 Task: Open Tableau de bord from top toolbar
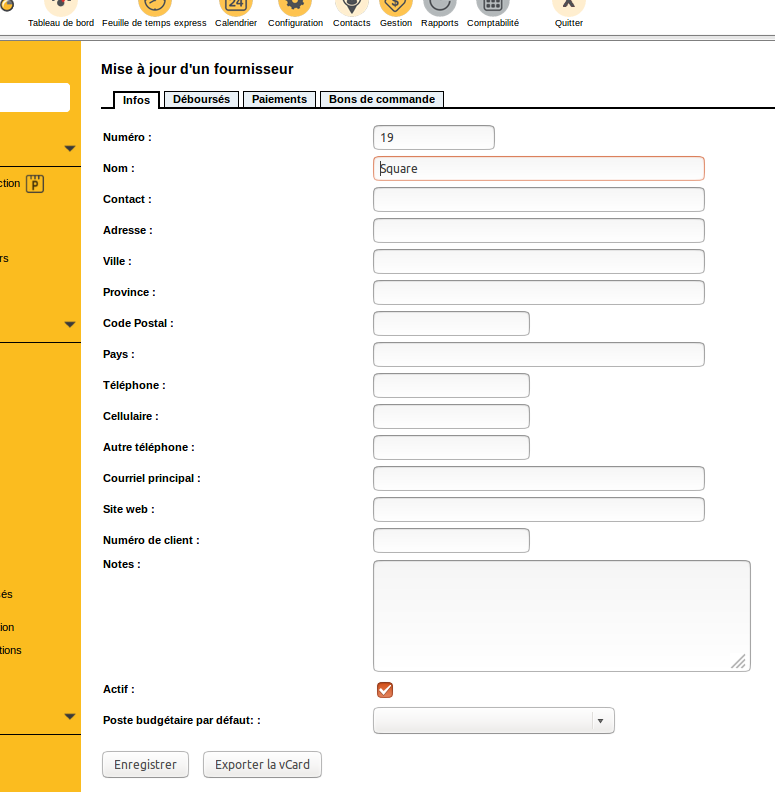pyautogui.click(x=60, y=10)
